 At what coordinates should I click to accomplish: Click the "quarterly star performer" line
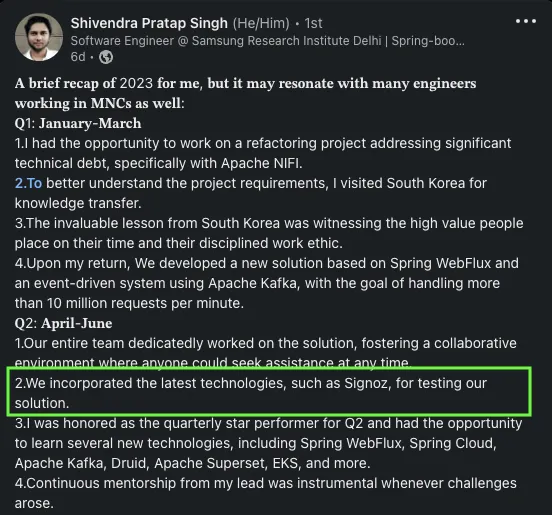[268, 423]
